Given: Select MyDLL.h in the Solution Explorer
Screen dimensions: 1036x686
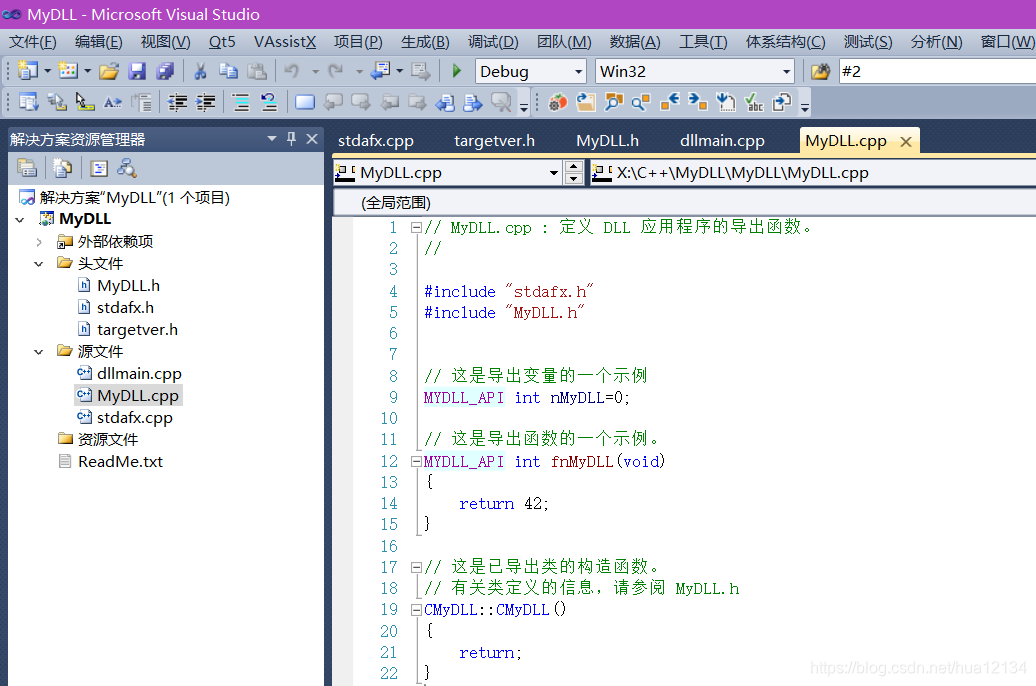Looking at the screenshot, I should pyautogui.click(x=128, y=286).
